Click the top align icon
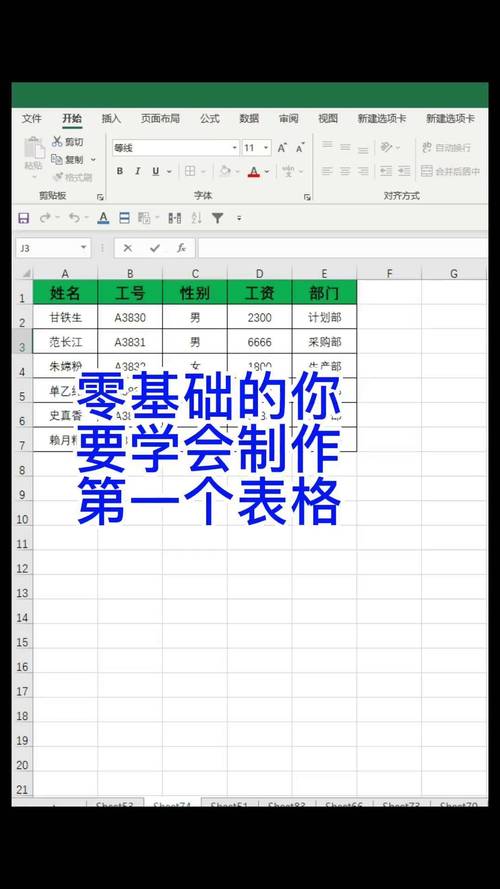 [327, 146]
